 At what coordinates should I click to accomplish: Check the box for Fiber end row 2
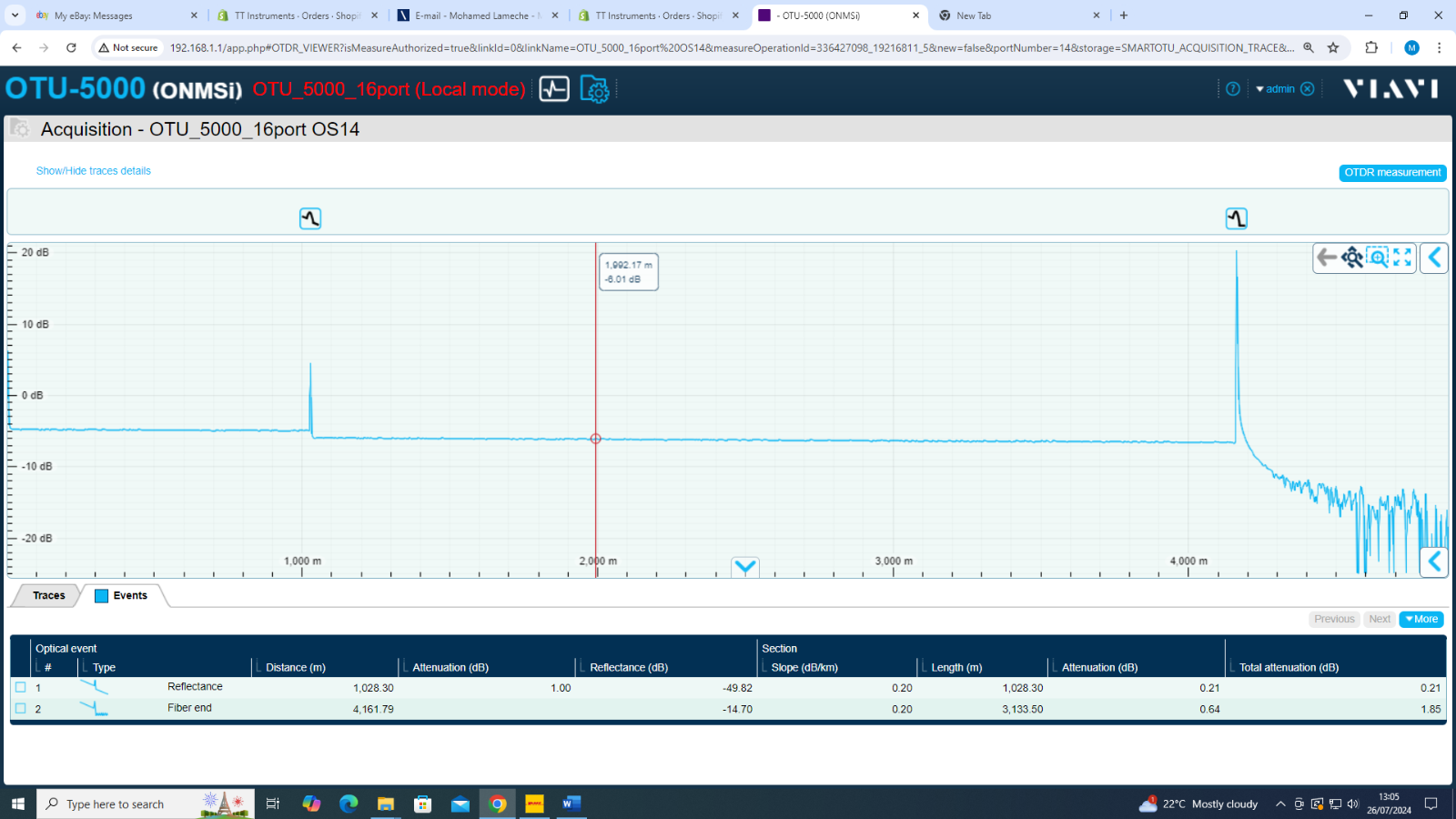(x=21, y=709)
